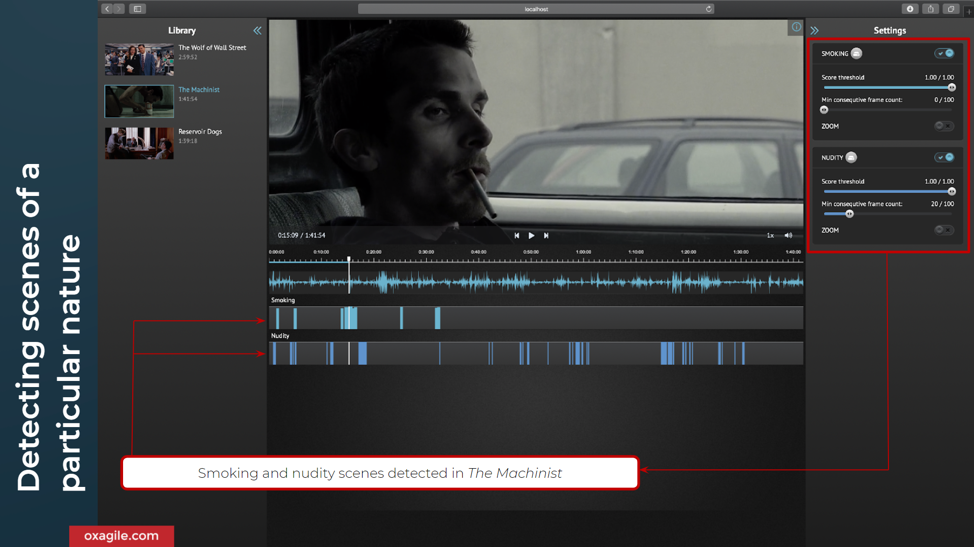Reload the localhost page
The image size is (974, 547).
(708, 9)
